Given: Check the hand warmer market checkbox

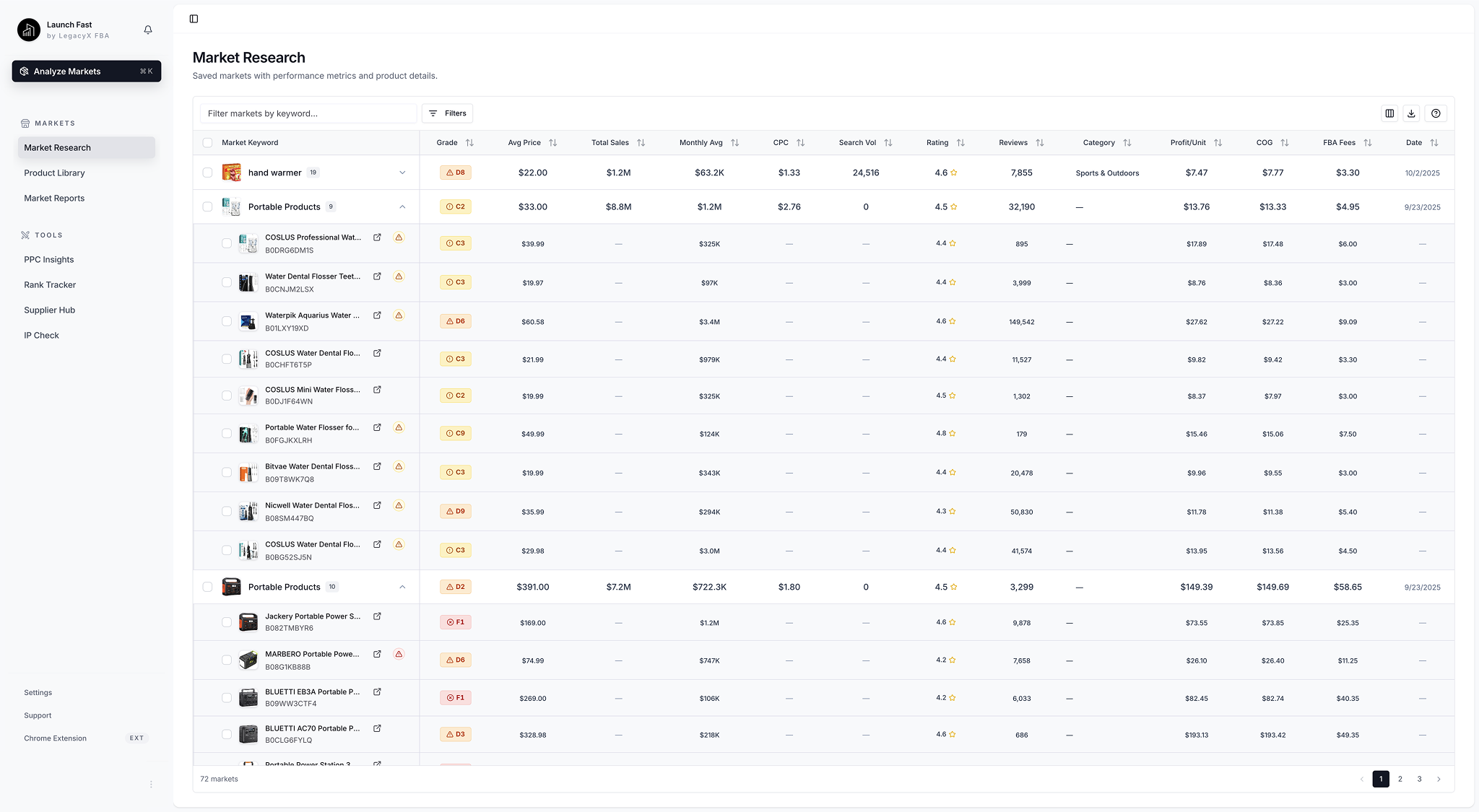Looking at the screenshot, I should (x=208, y=173).
